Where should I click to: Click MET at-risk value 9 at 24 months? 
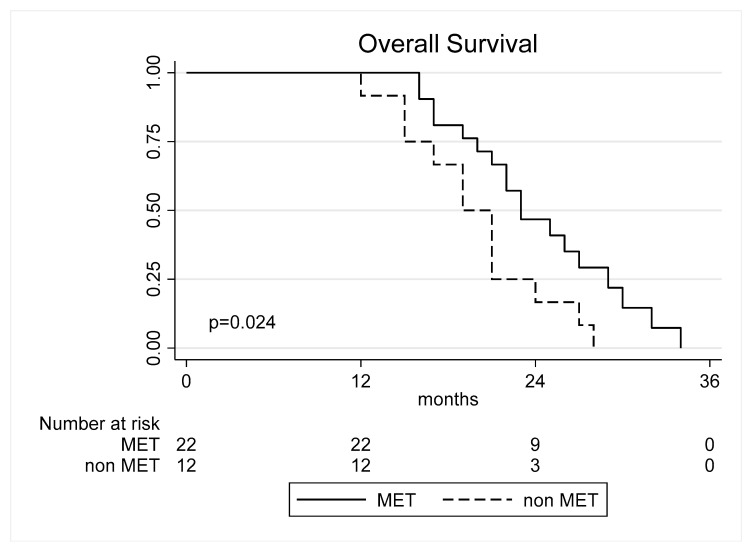coord(535,445)
